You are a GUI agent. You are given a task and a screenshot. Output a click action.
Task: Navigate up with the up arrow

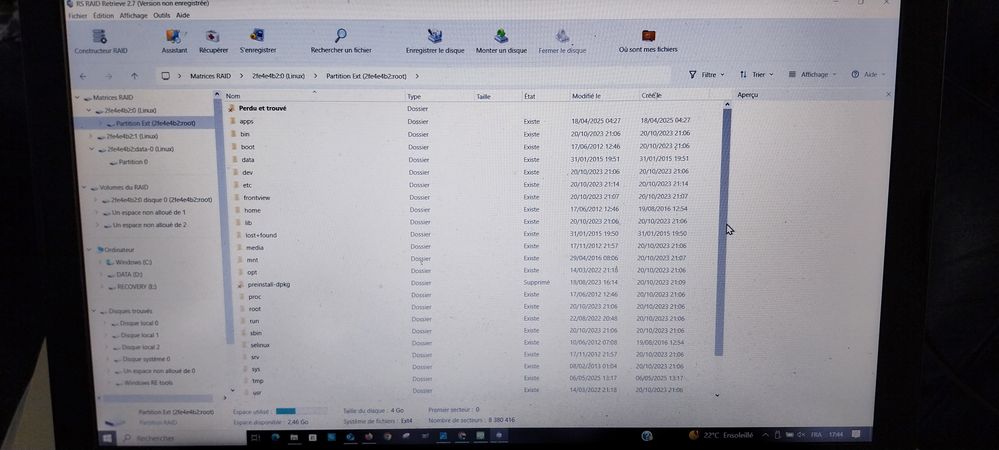[x=135, y=76]
